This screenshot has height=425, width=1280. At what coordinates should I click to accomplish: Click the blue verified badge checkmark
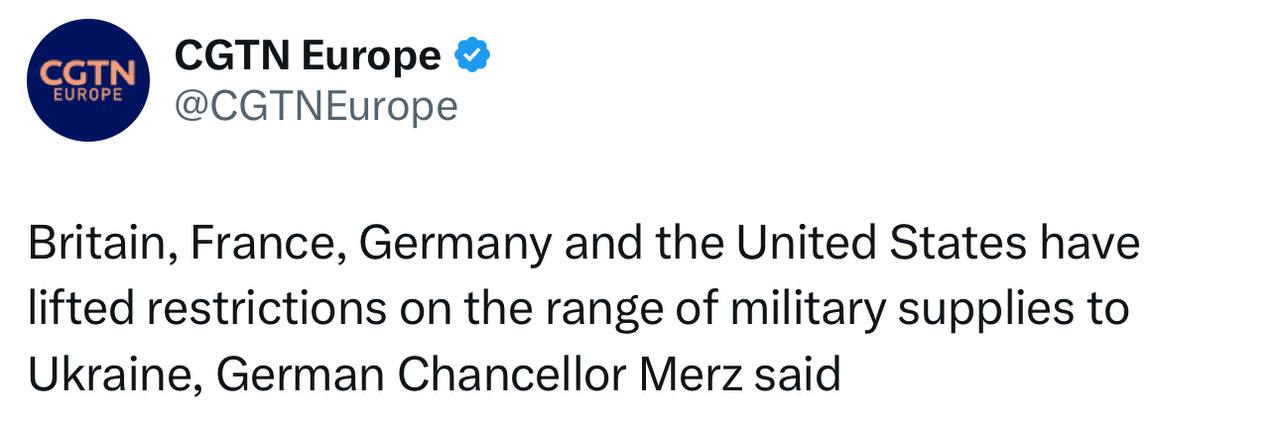pos(472,56)
